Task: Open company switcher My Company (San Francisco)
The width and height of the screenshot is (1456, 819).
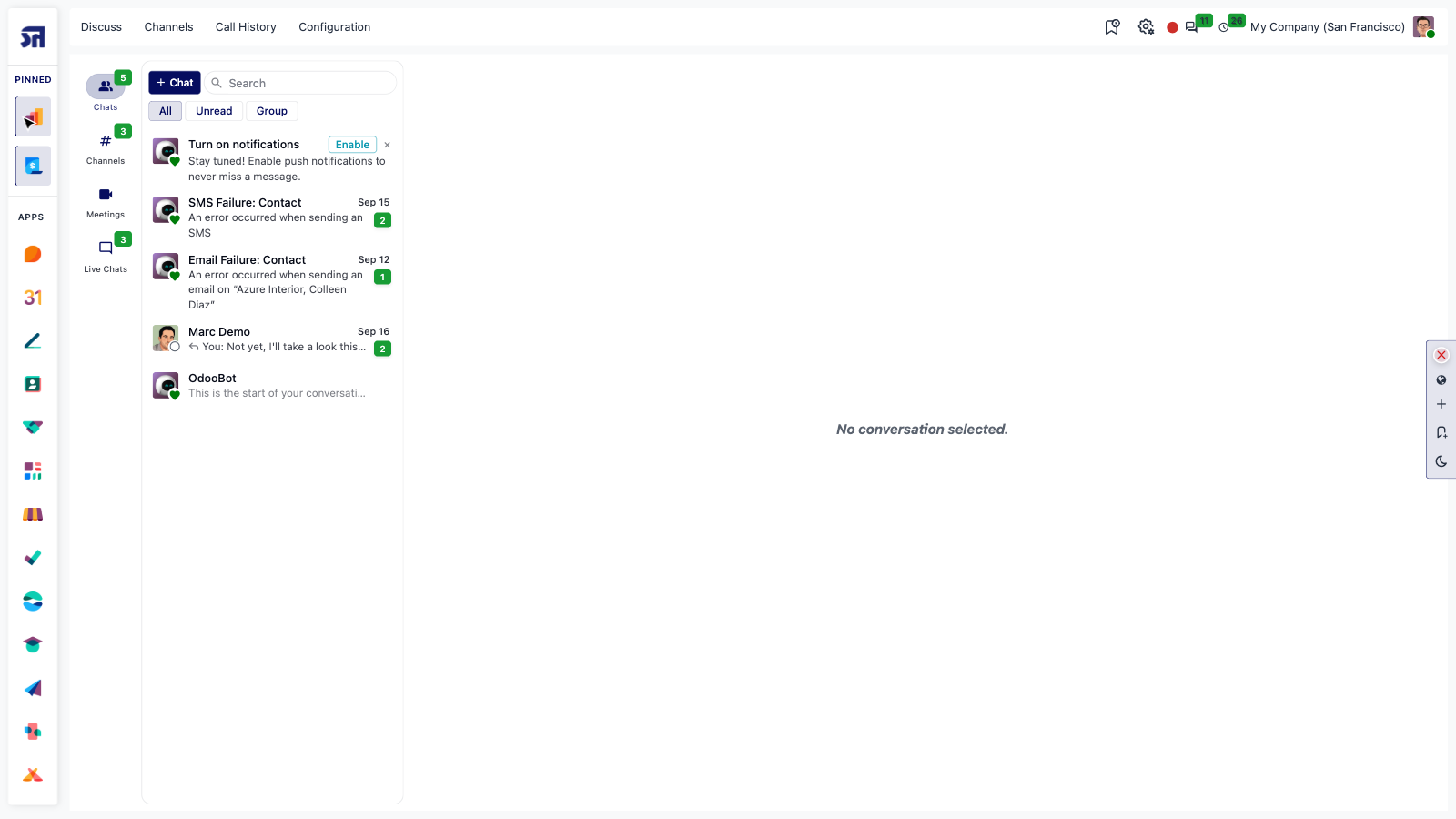Action: point(1327,27)
